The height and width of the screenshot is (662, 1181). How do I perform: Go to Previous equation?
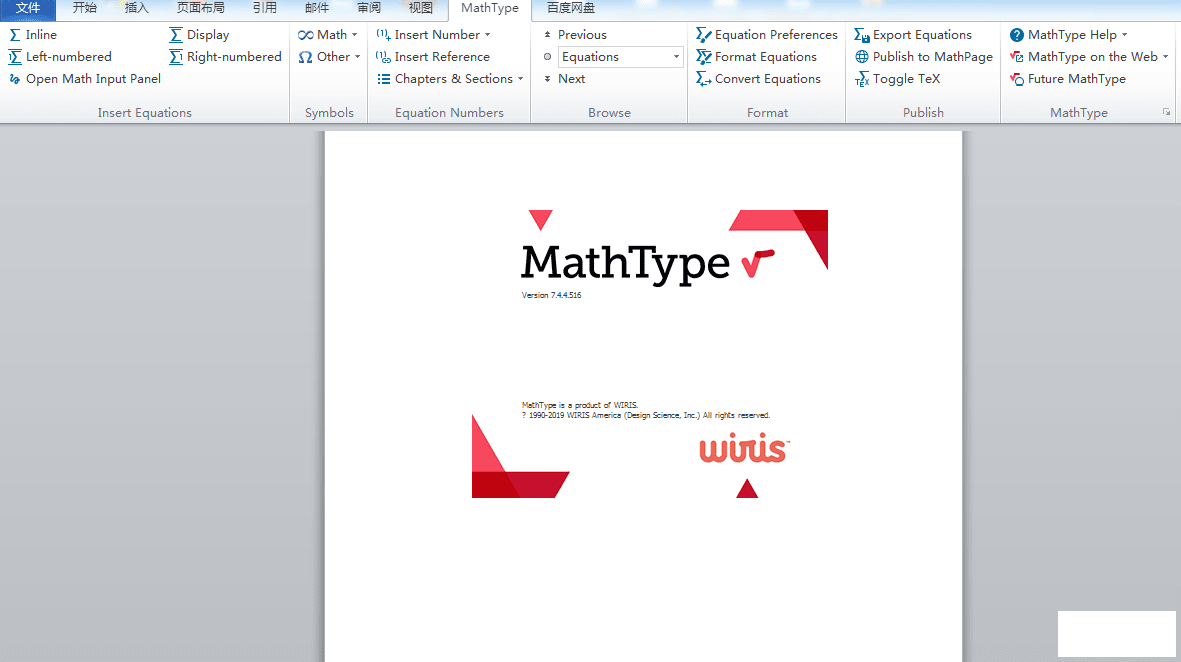(575, 35)
